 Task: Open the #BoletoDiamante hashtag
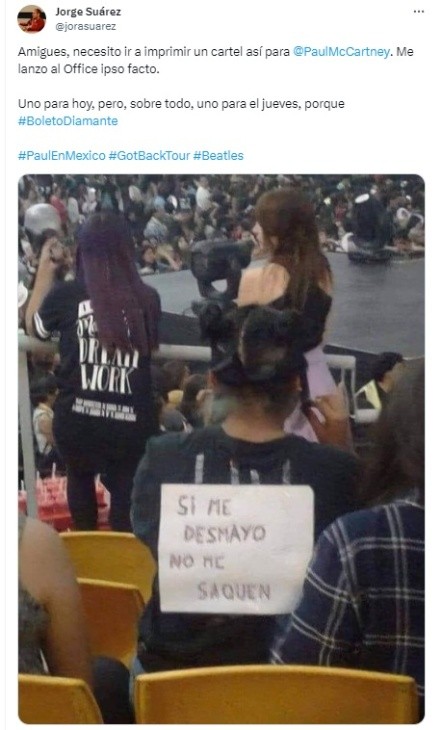(68, 121)
